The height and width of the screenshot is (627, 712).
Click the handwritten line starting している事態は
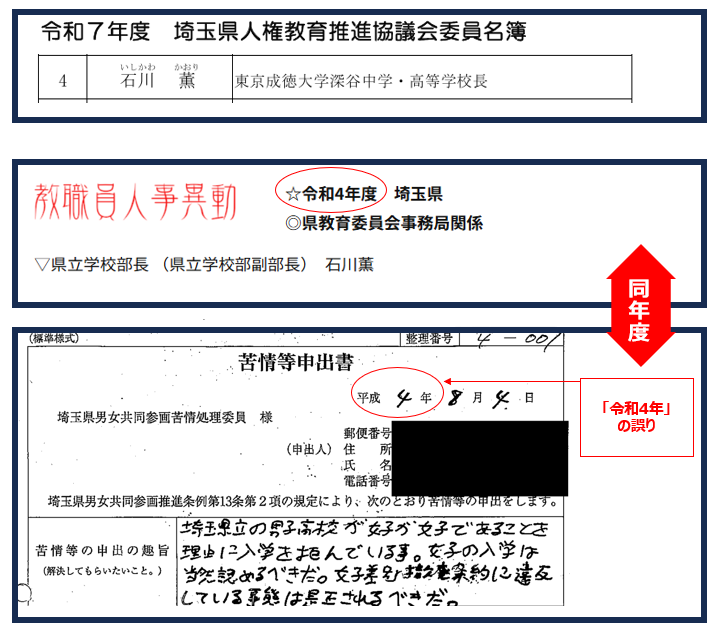319,597
